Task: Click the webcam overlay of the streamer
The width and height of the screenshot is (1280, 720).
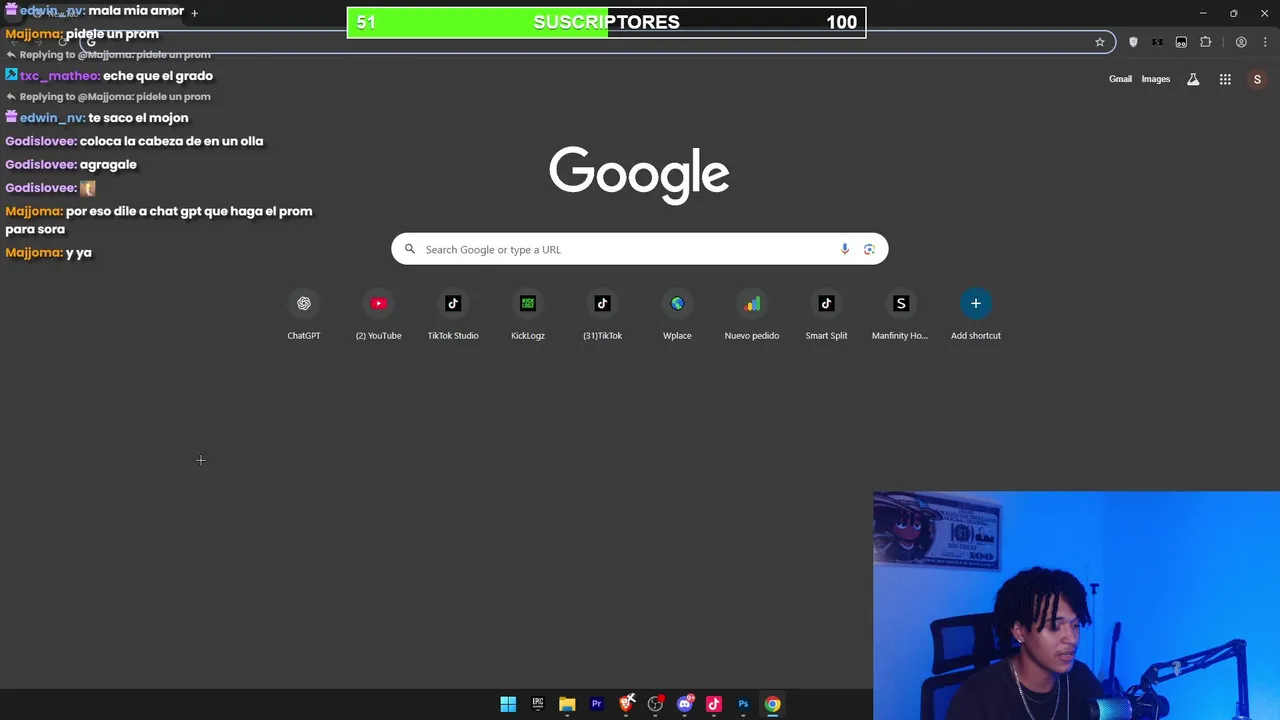Action: coord(1076,605)
